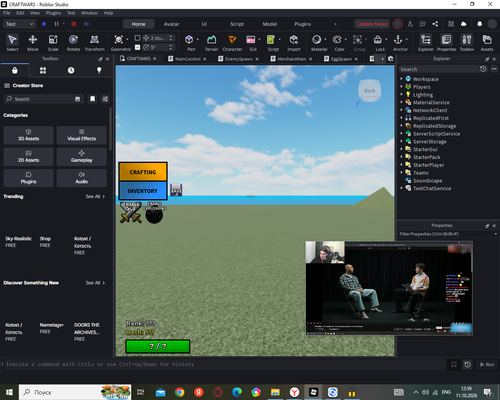Open the Terrain editor

(x=211, y=43)
